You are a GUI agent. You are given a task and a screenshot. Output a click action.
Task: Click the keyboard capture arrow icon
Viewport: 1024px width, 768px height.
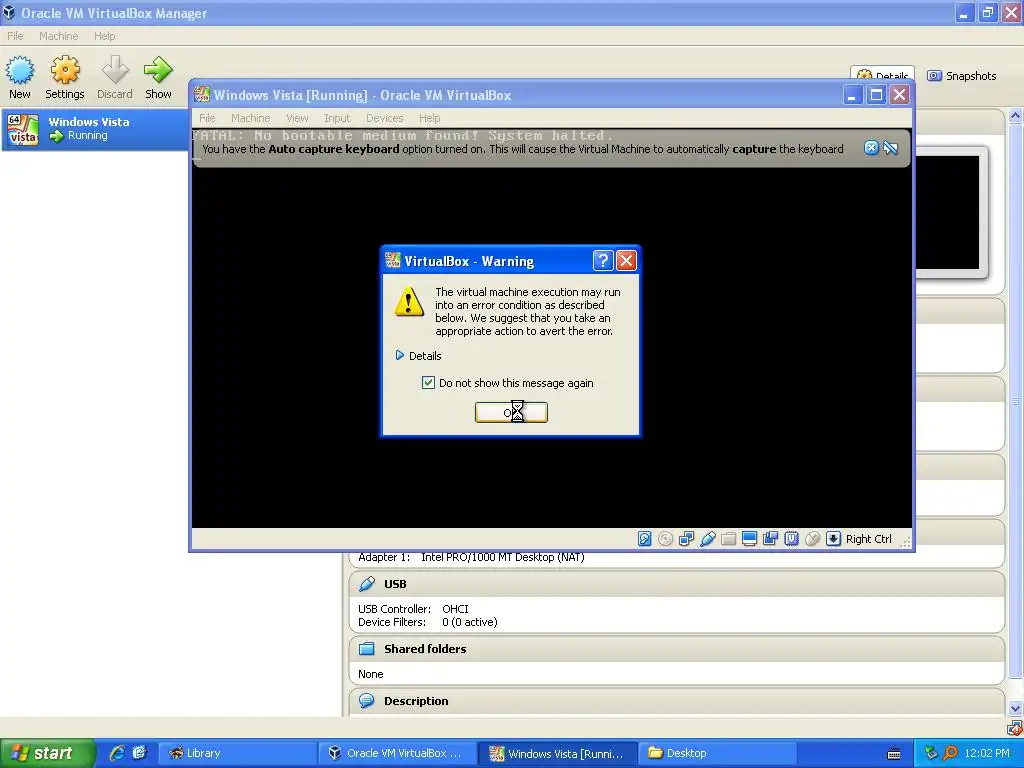(833, 539)
